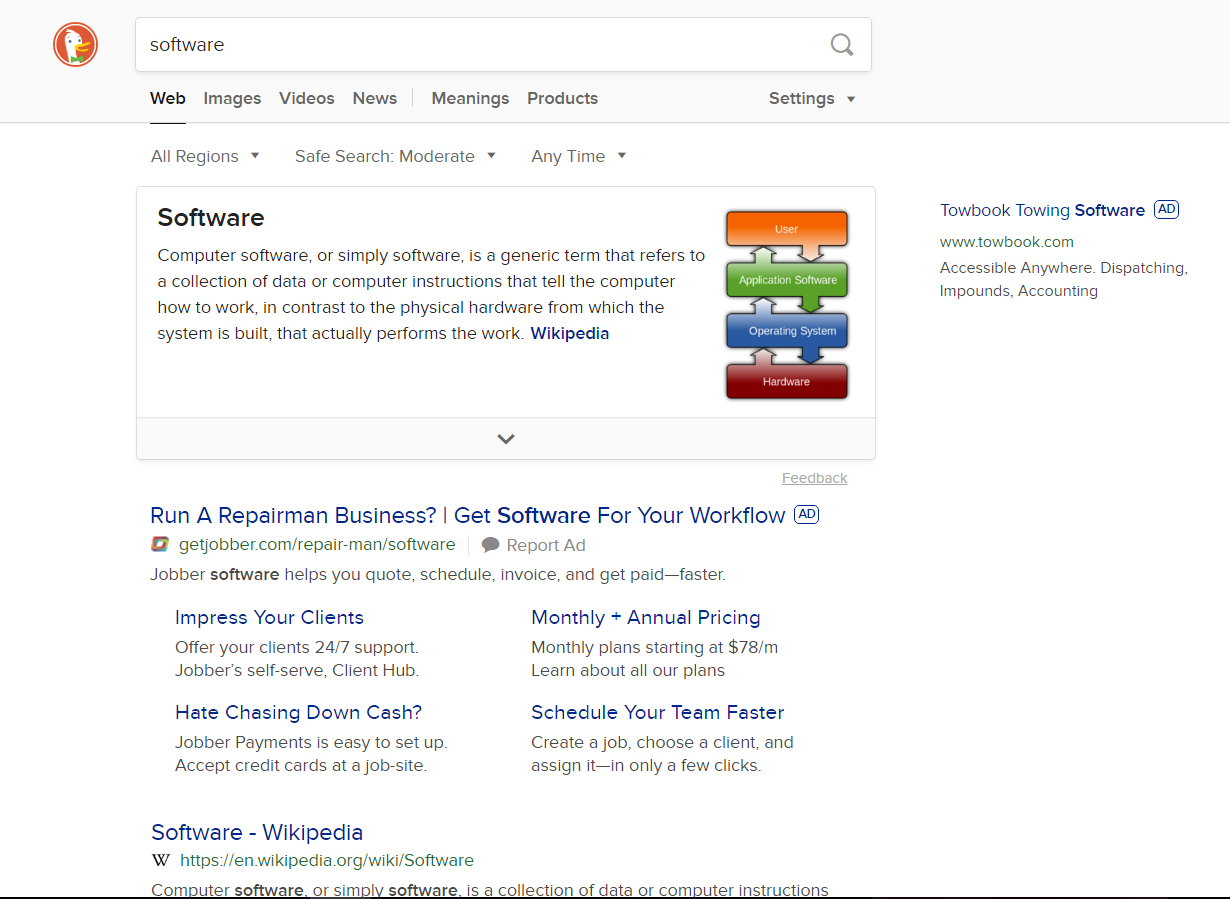Click the Jobber favicon beside getjobber.com
This screenshot has height=899, width=1230.
click(160, 545)
